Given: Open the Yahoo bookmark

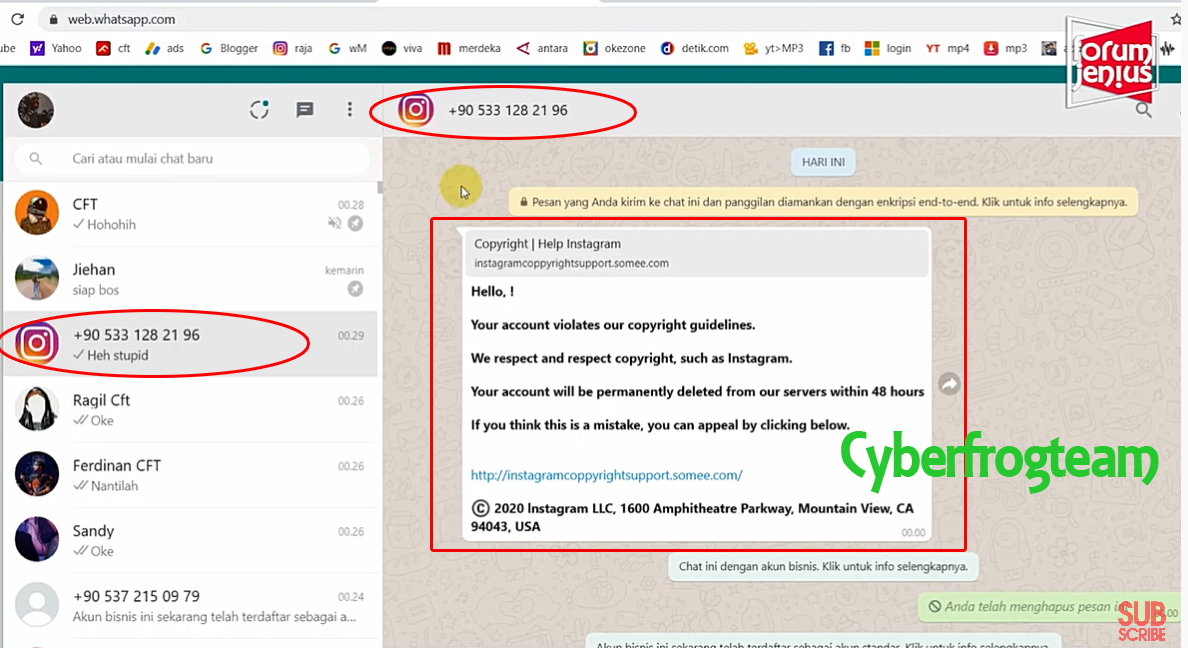Looking at the screenshot, I should tap(56, 49).
